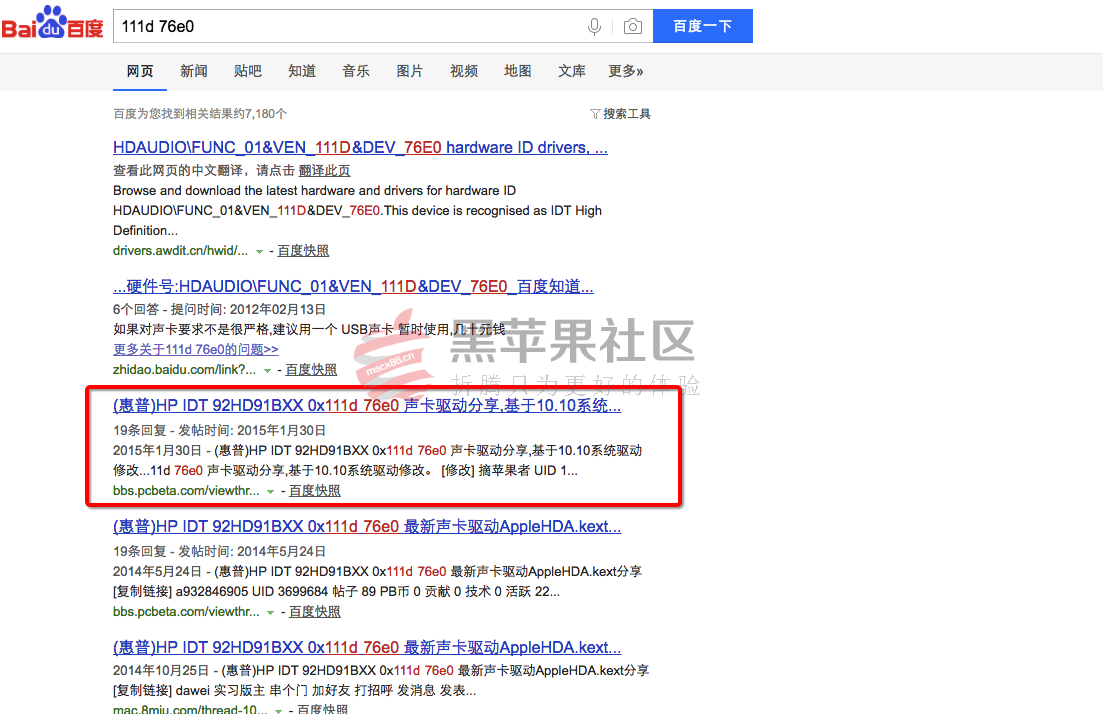Expand the 更多» menu
The image size is (1103, 714).
626,71
